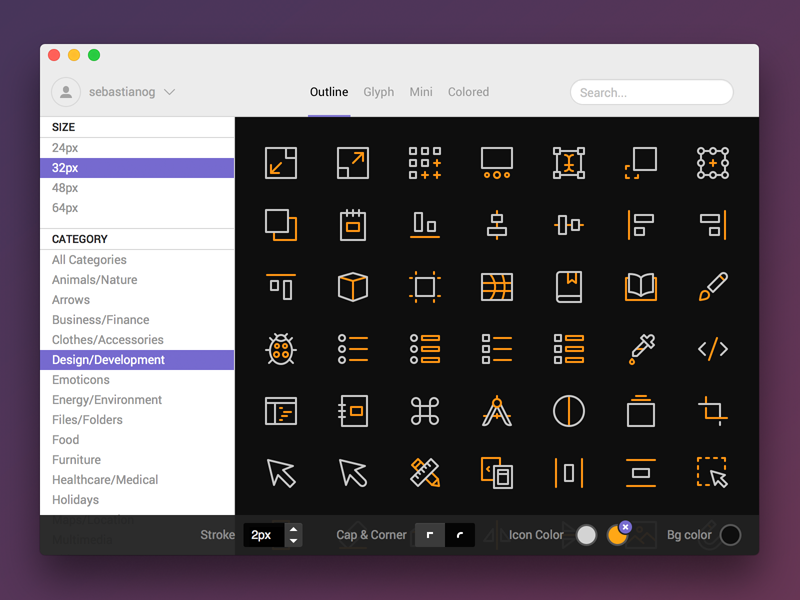
Task: Choose the crop tool icon
Action: (x=713, y=411)
